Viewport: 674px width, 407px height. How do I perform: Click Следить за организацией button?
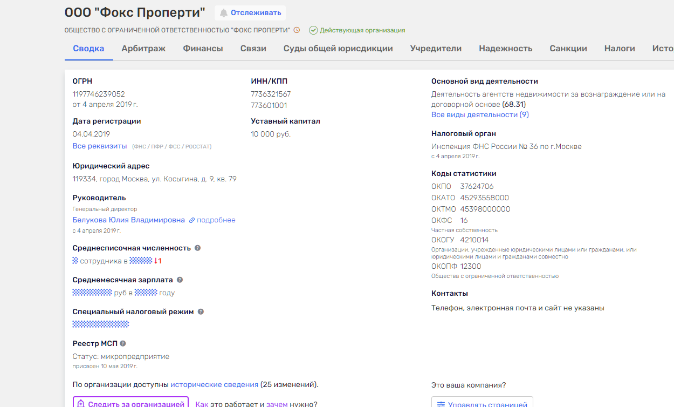click(131, 404)
